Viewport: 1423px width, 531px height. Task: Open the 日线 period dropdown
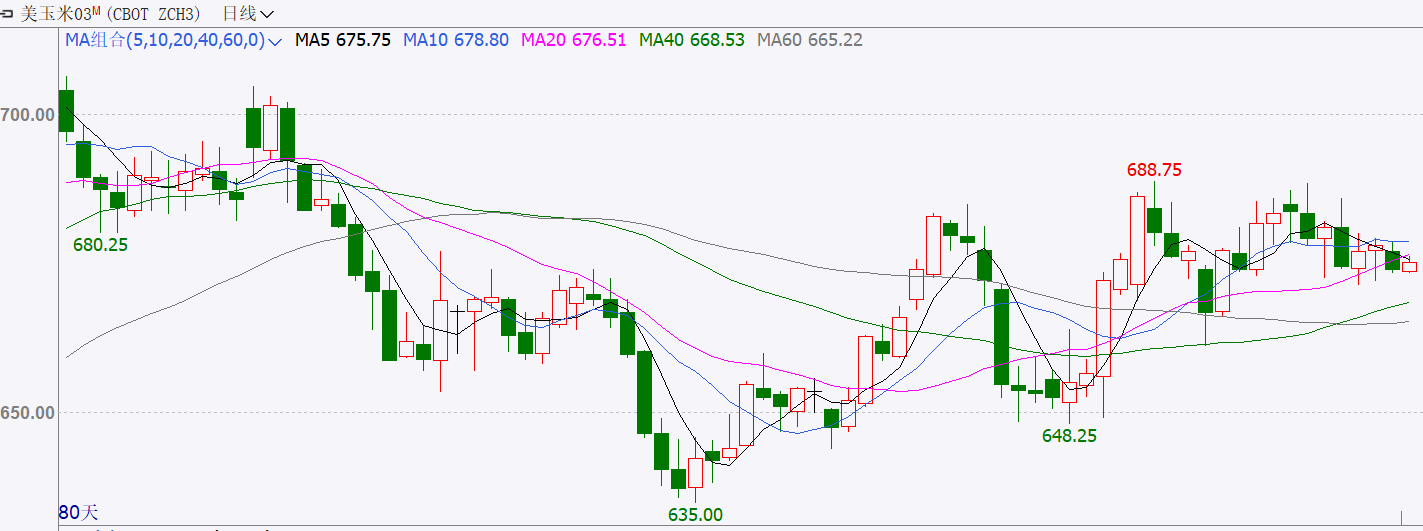point(247,14)
